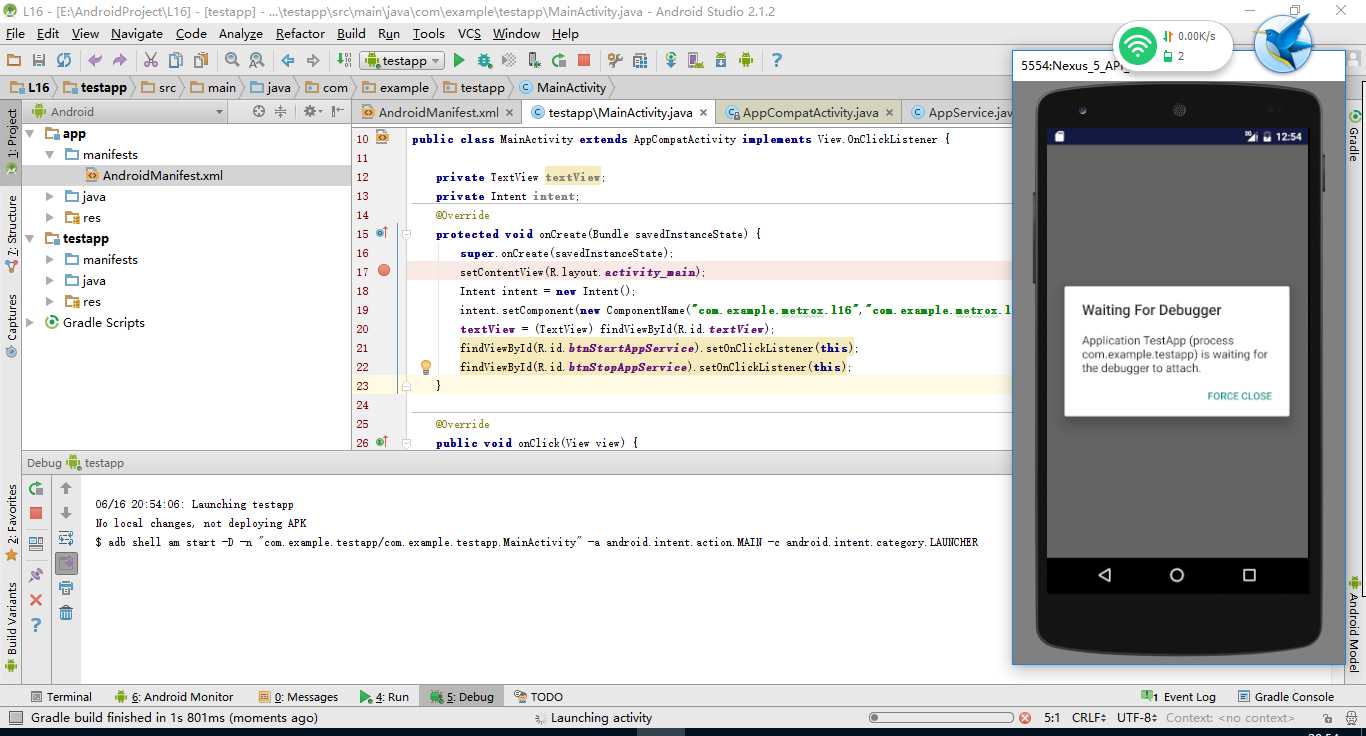Click the Back navigation arrow
The height and width of the screenshot is (736, 1366).
point(288,60)
